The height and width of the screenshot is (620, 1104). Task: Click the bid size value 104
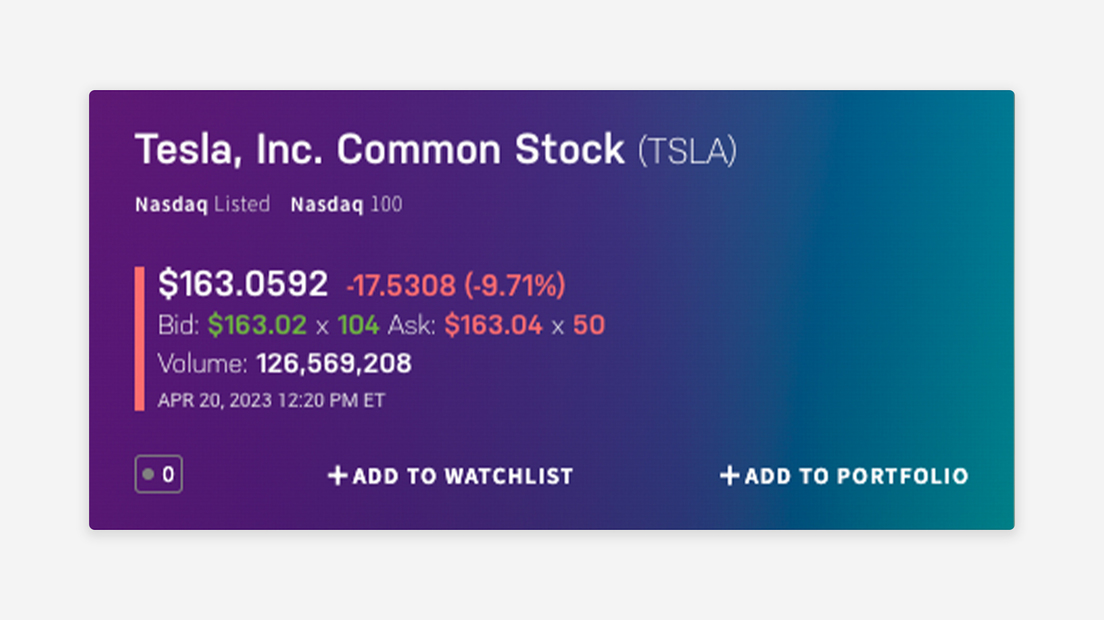click(x=358, y=325)
